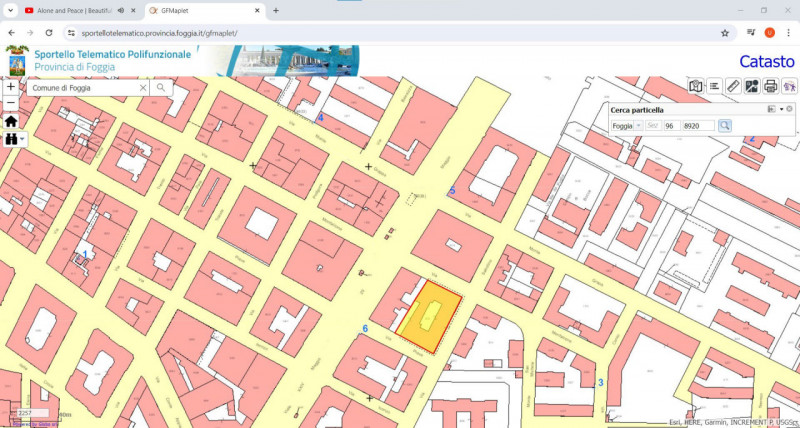Bookmark this page with the star
This screenshot has height=428, width=800.
coord(724,33)
